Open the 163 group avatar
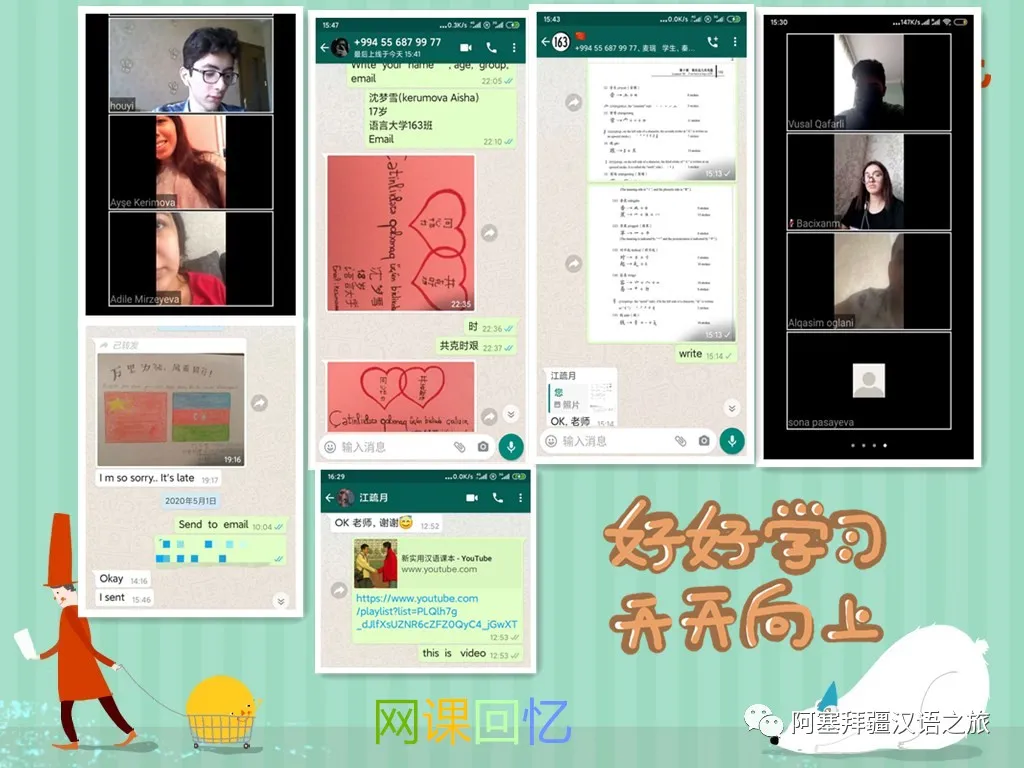The image size is (1024, 768). coord(561,42)
